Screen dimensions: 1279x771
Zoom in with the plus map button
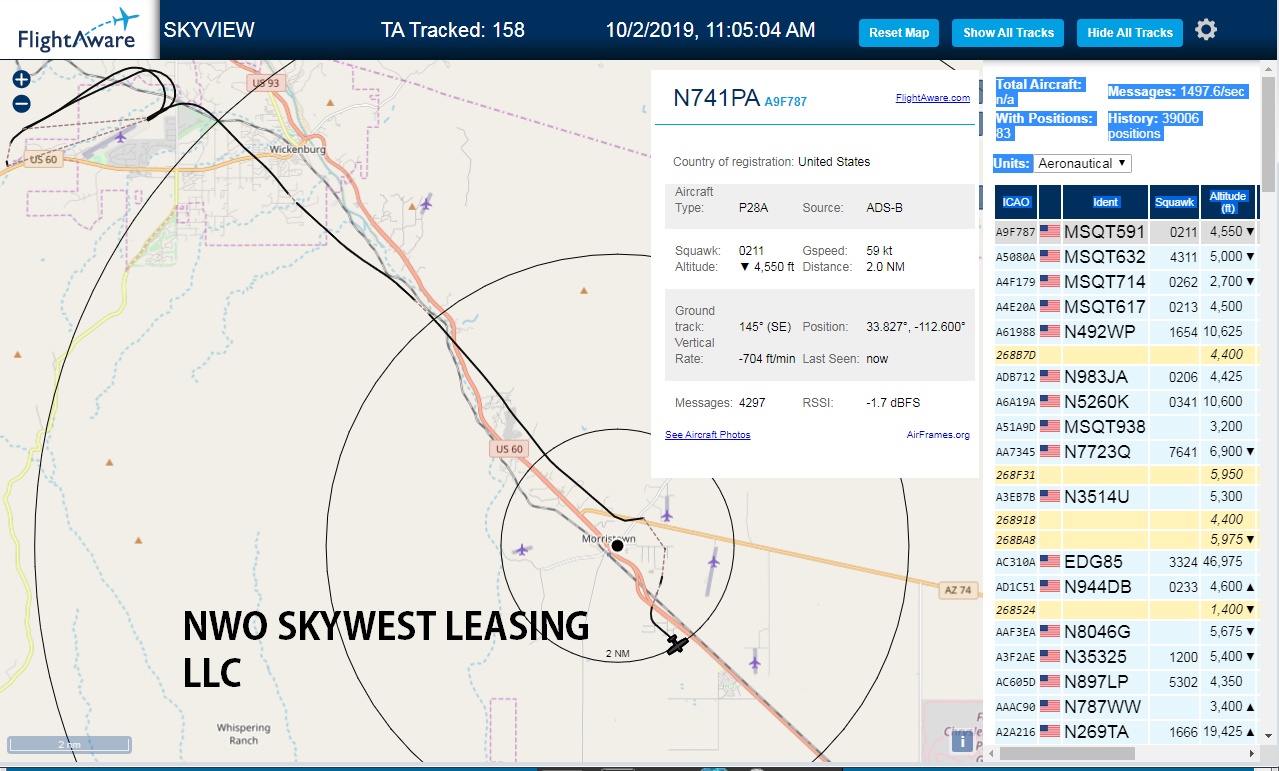21,80
